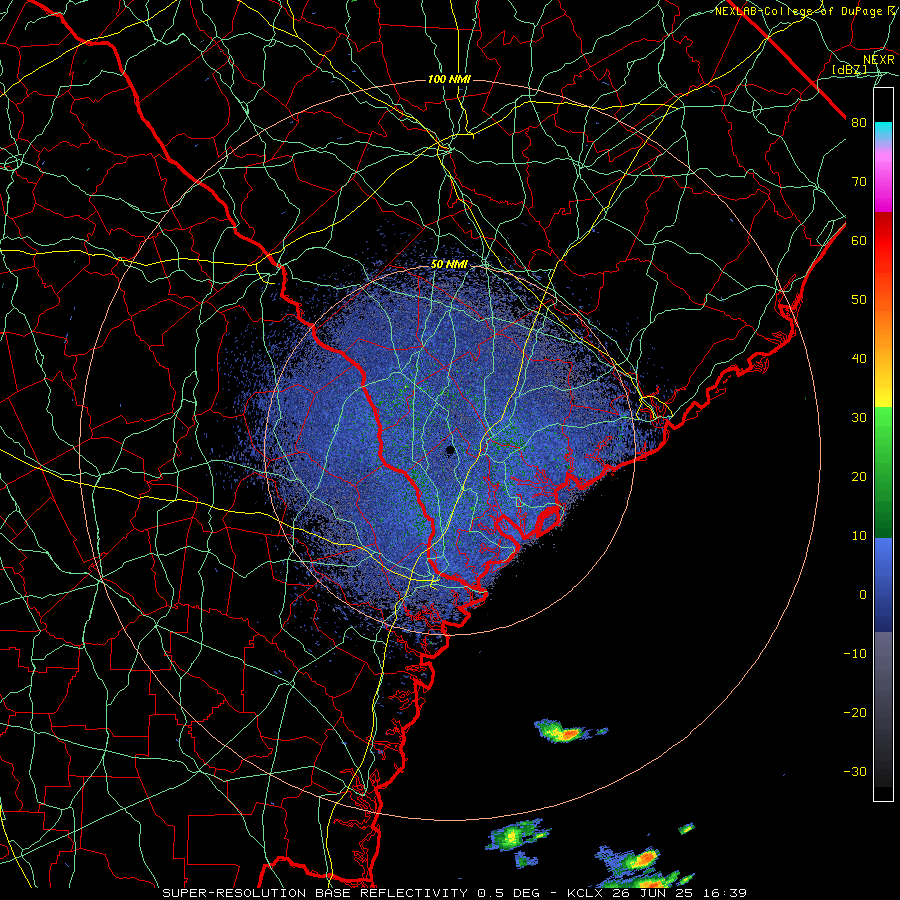The width and height of the screenshot is (900, 900).
Task: Click the 26 JUN 25 16:39 timestamp
Action: (x=680, y=893)
